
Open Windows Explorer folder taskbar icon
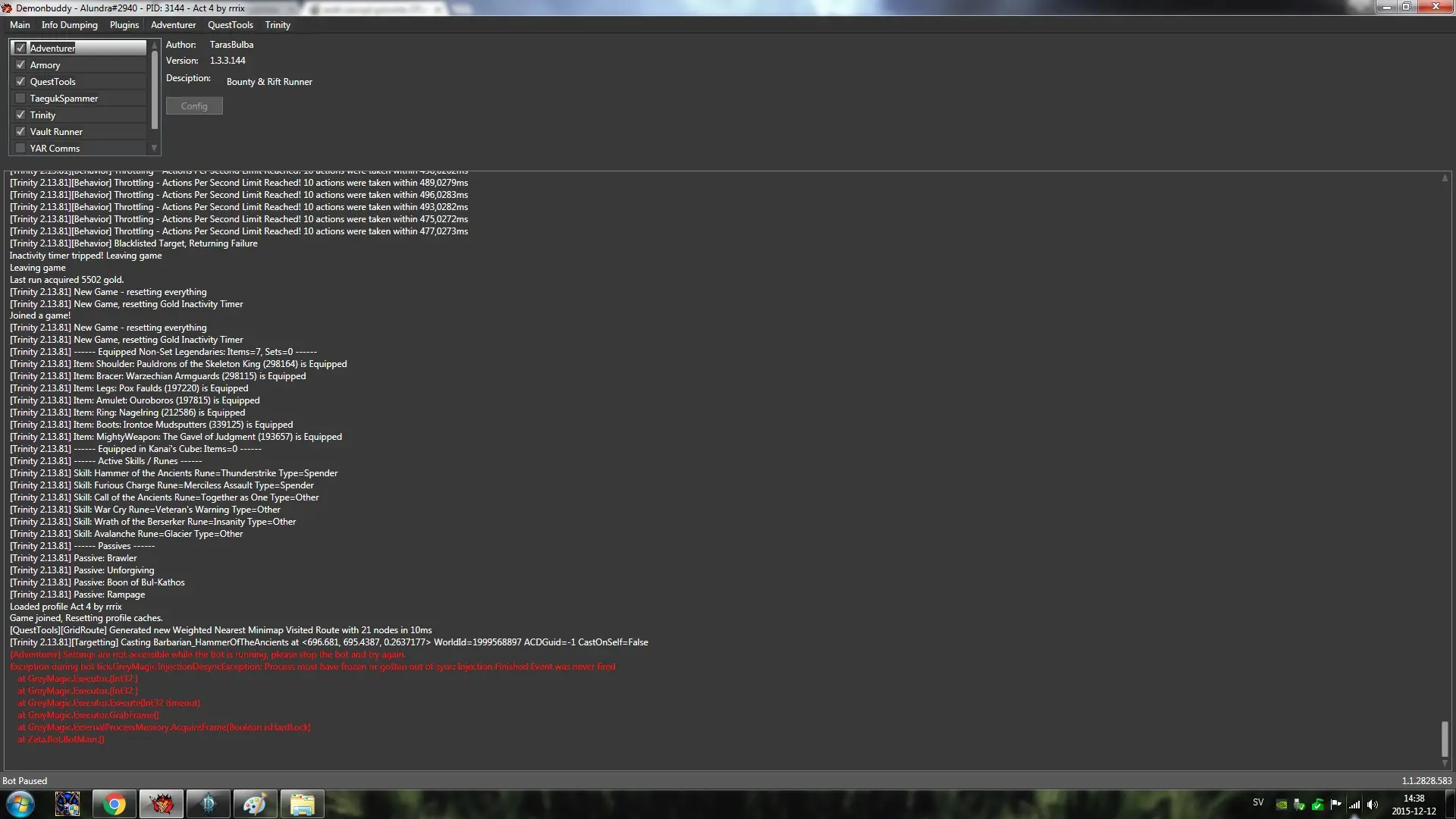point(302,804)
